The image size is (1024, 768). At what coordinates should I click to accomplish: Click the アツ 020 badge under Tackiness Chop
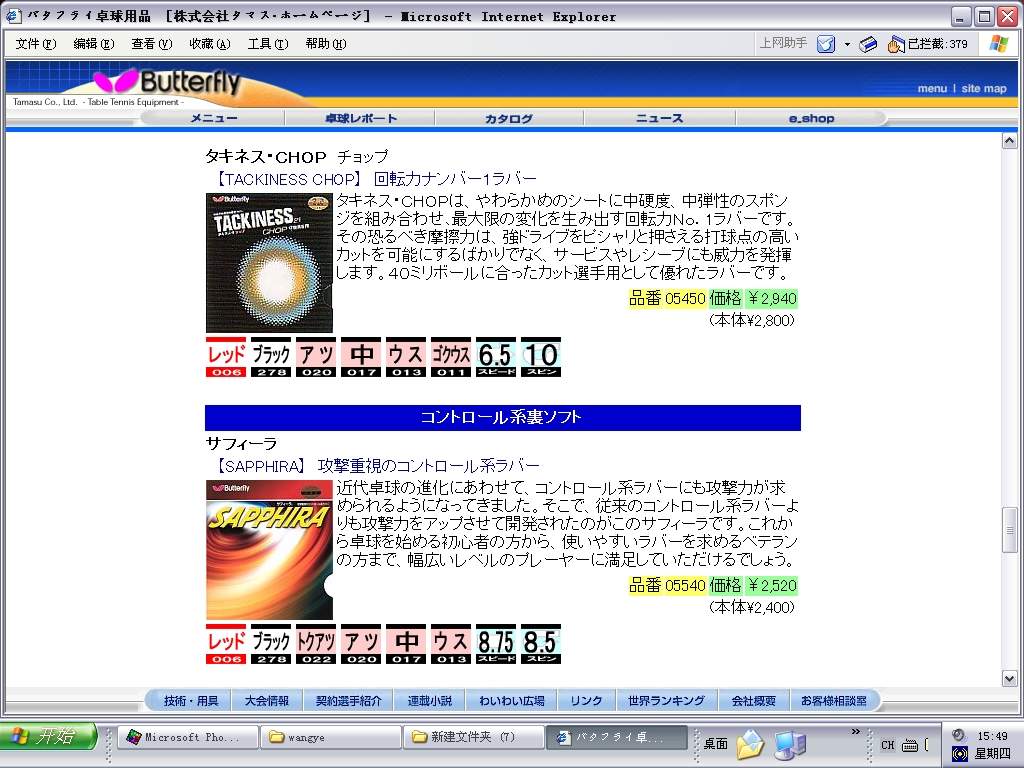[316, 357]
